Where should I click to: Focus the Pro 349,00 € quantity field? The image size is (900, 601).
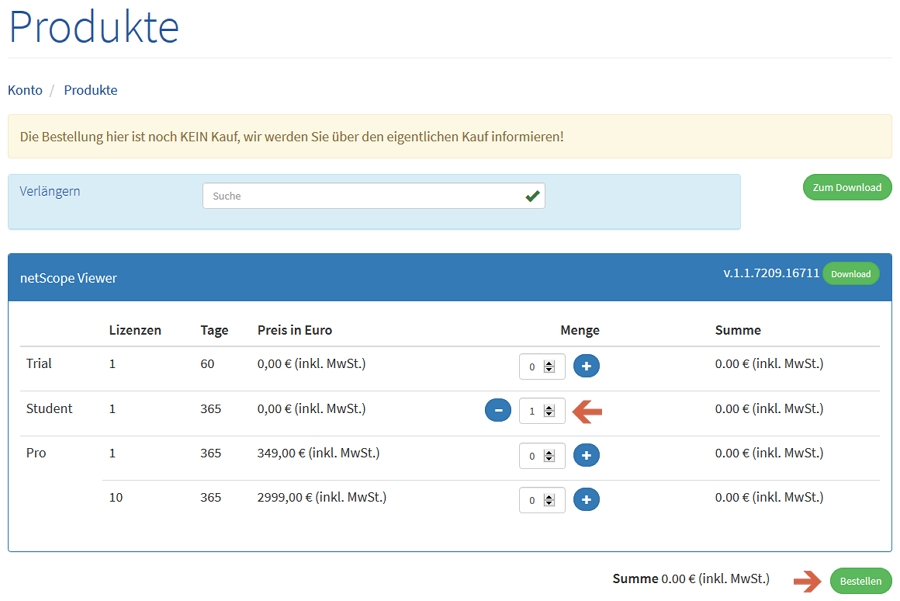click(x=542, y=456)
